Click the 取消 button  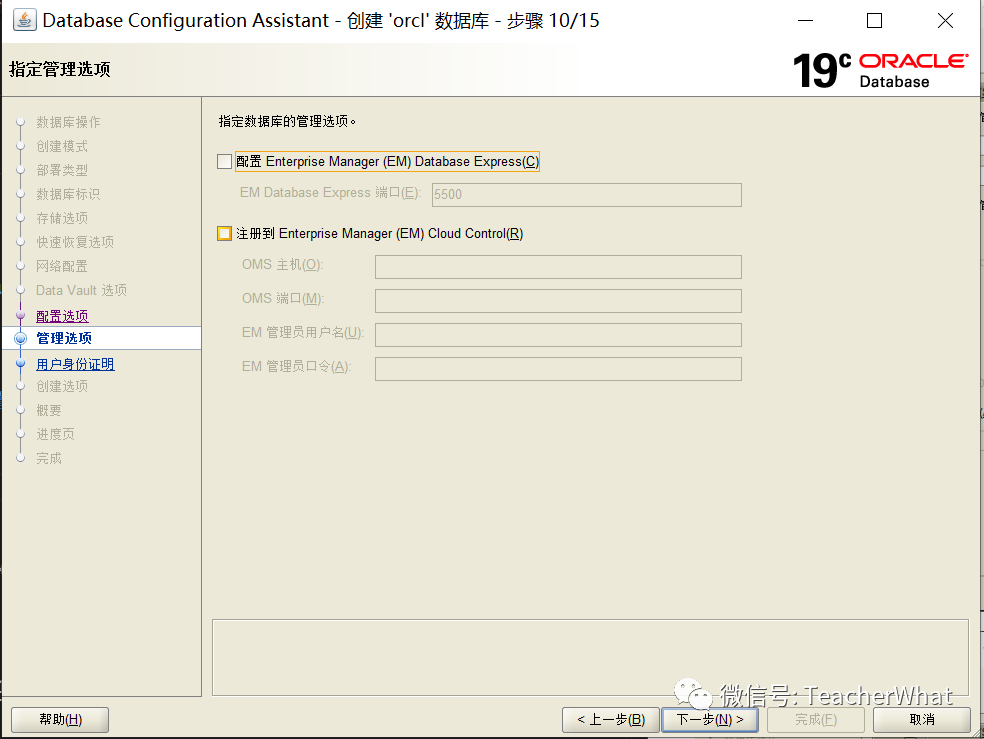(921, 719)
